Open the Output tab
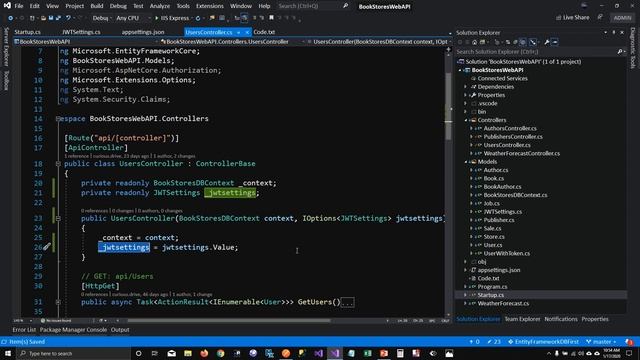The image size is (640, 360). (x=120, y=330)
